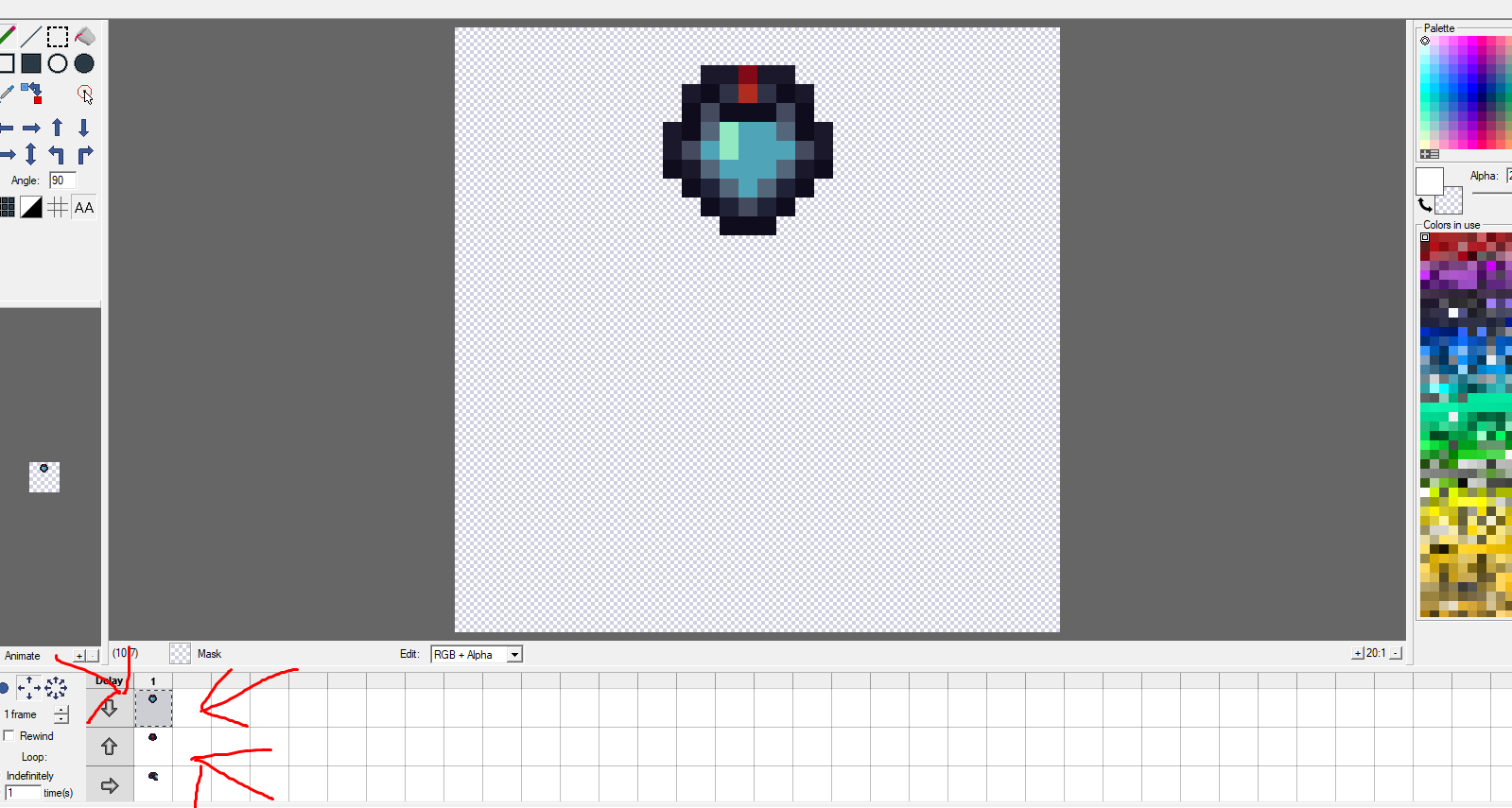Select frame 1 in the down row

tap(153, 708)
